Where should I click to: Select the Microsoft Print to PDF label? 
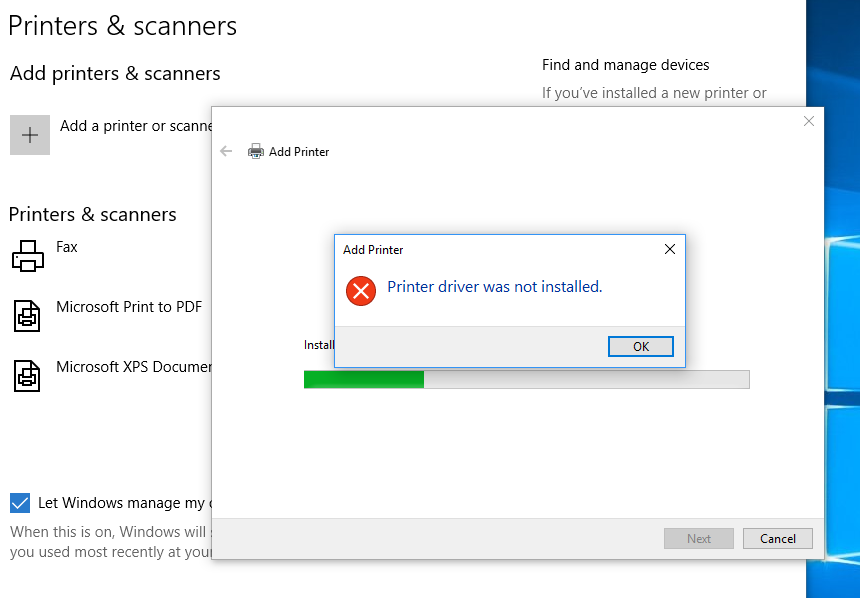tap(129, 307)
